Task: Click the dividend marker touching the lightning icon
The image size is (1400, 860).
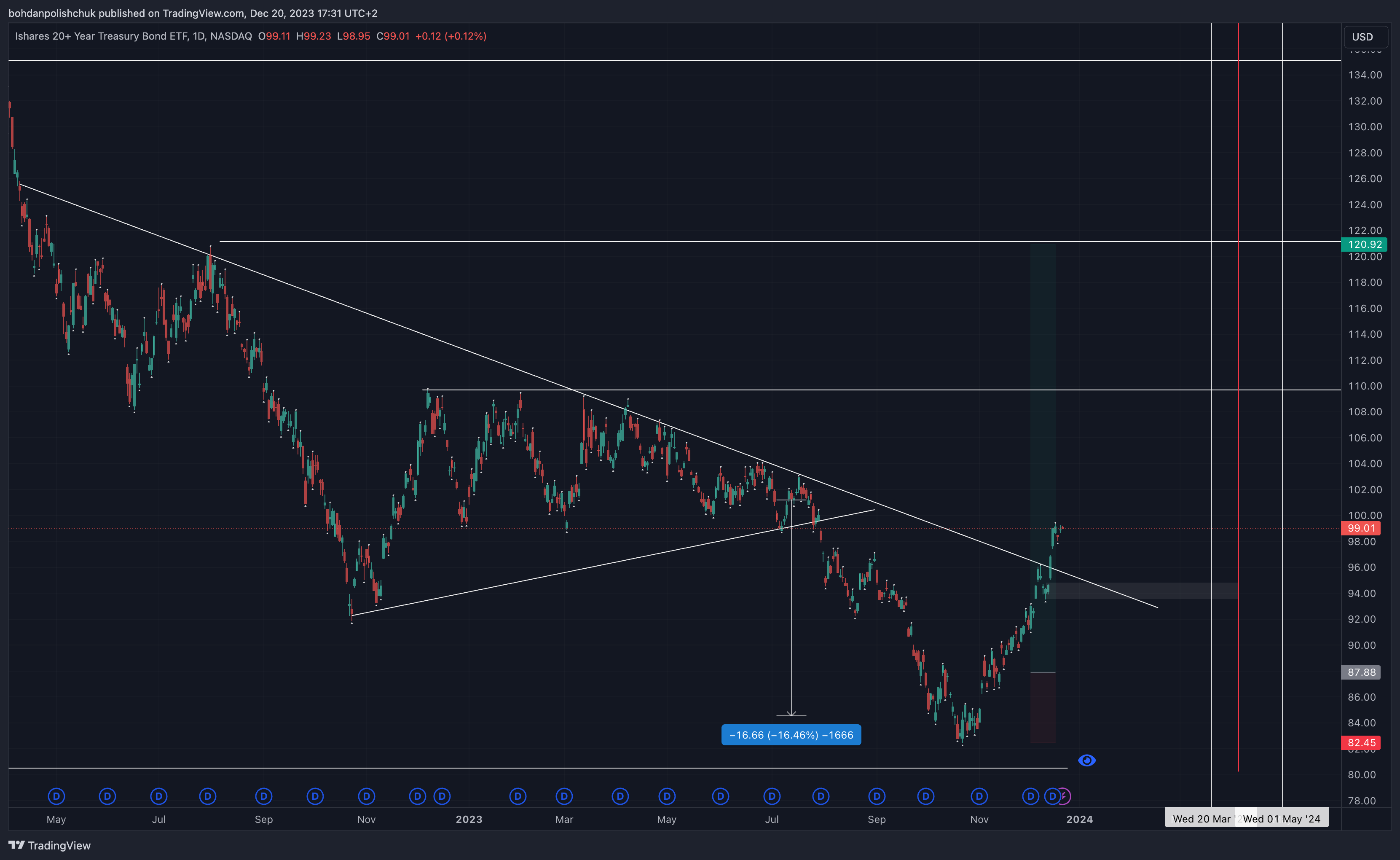Action: (x=1052, y=796)
